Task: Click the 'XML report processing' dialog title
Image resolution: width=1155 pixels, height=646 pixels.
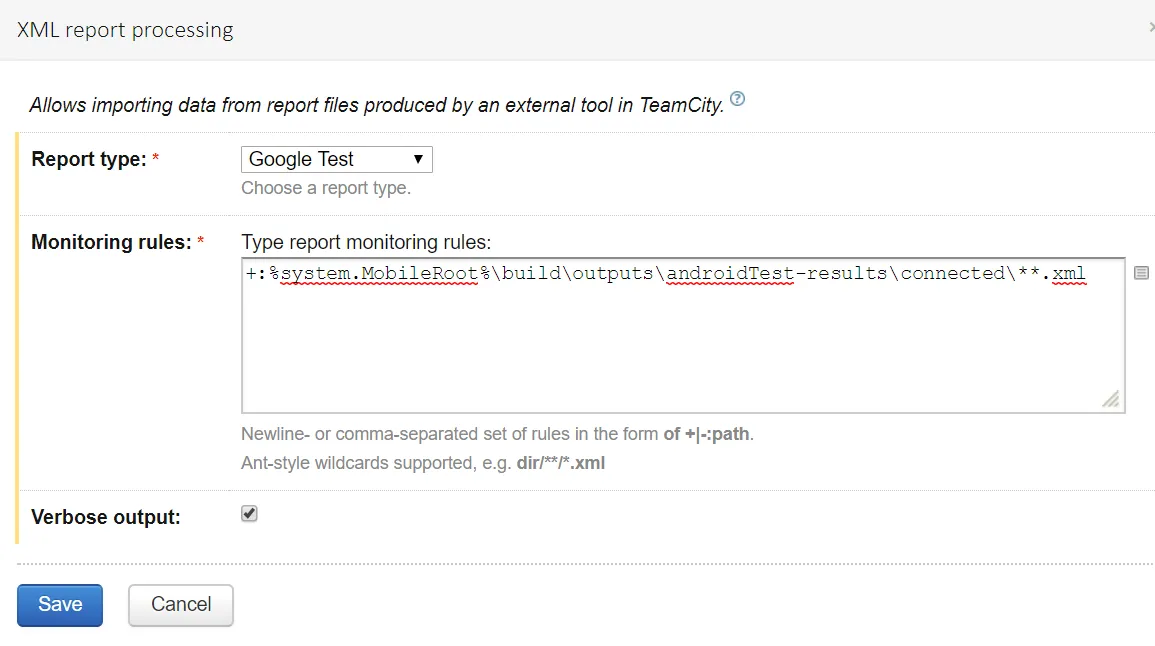Action: coord(125,30)
